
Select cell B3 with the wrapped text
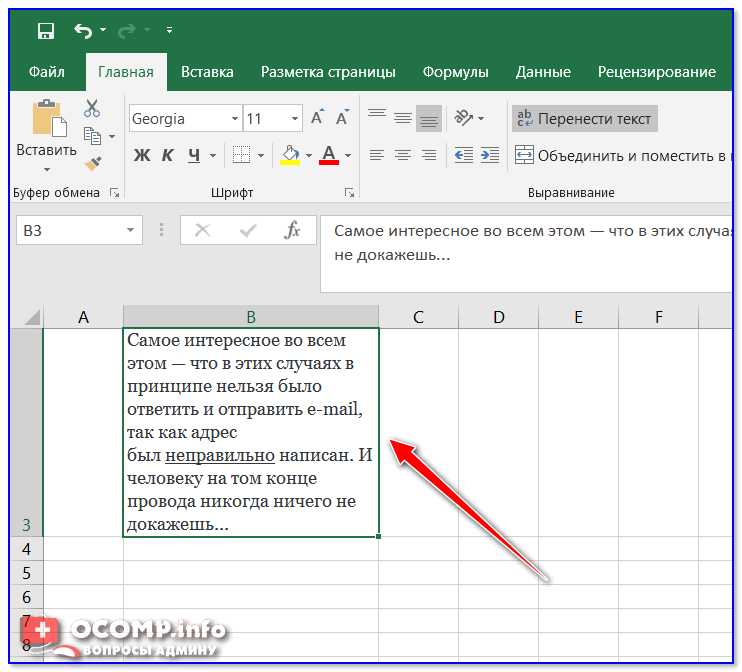(251, 433)
